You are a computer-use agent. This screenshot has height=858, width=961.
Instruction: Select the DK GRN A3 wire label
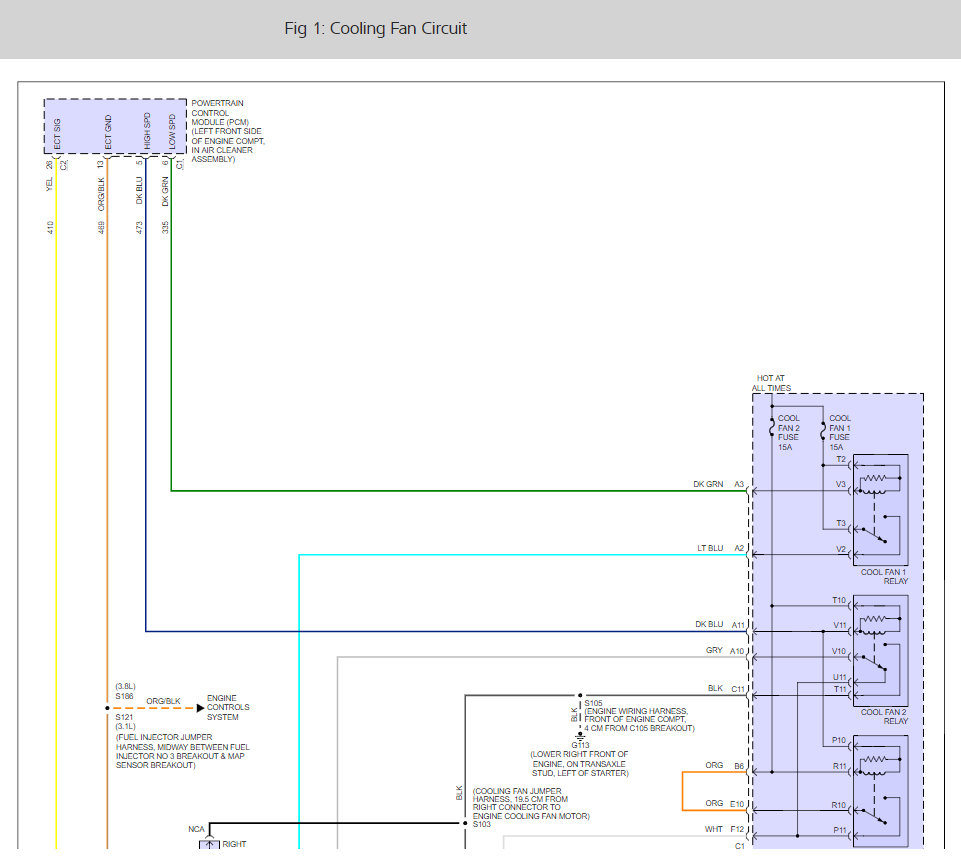click(708, 484)
